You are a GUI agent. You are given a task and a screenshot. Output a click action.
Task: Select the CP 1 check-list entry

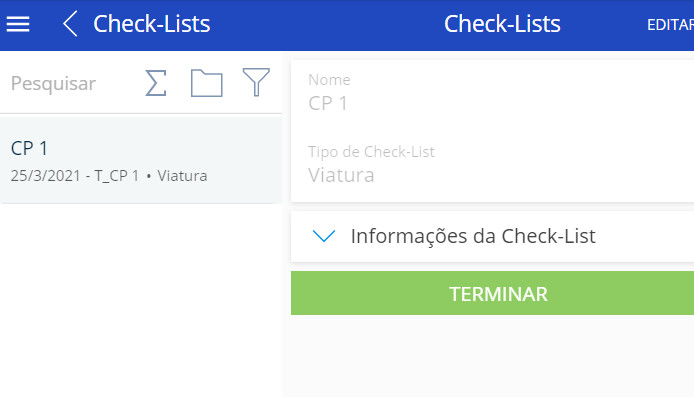coord(141,160)
